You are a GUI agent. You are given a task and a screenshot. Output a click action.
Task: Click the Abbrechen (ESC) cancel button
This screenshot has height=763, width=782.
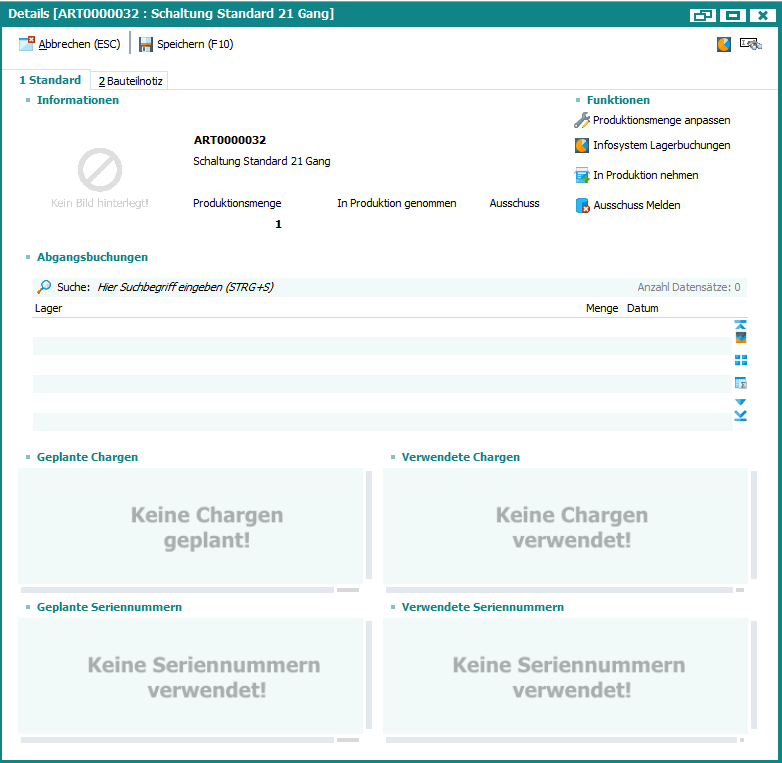coord(69,44)
